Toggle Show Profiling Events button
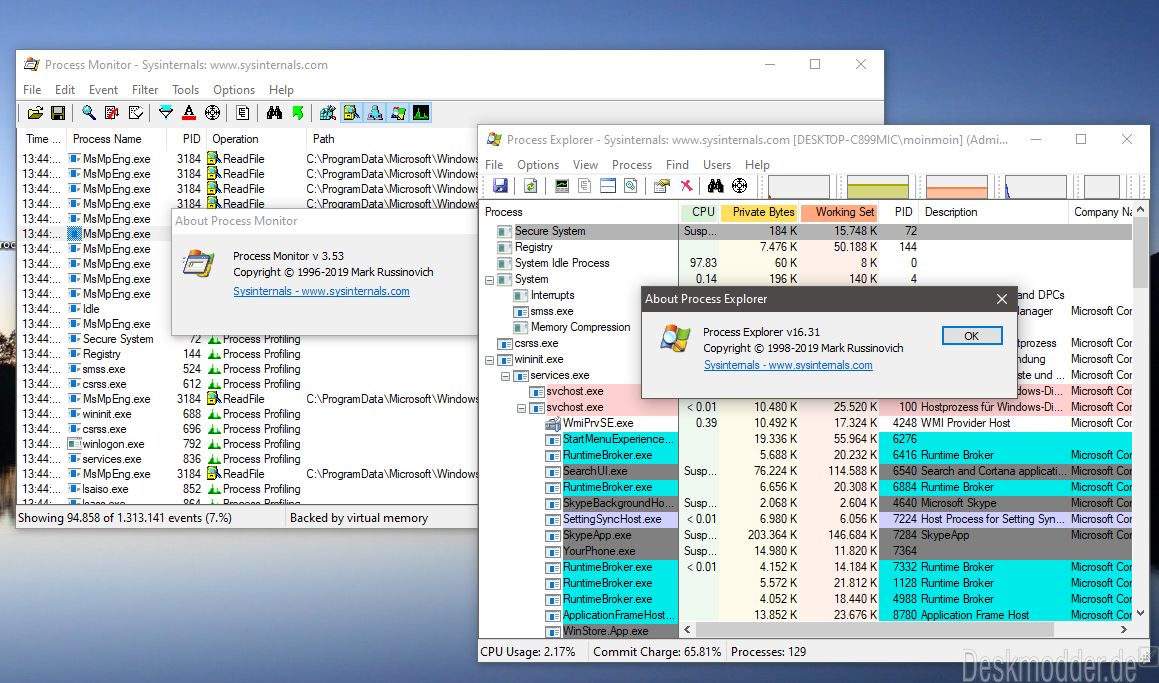The image size is (1159, 683). coord(421,113)
